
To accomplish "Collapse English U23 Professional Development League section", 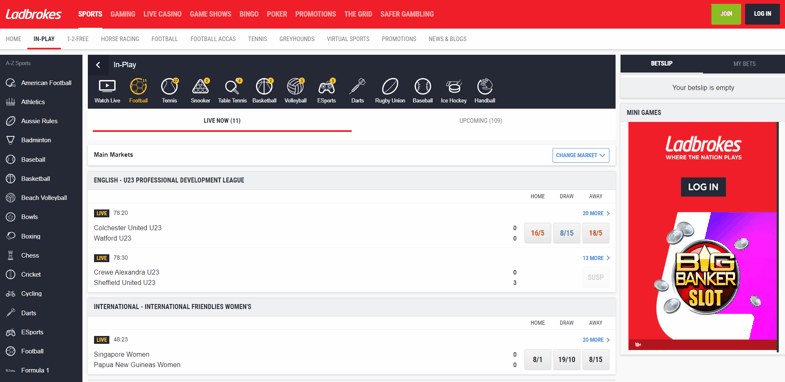I will point(351,180).
